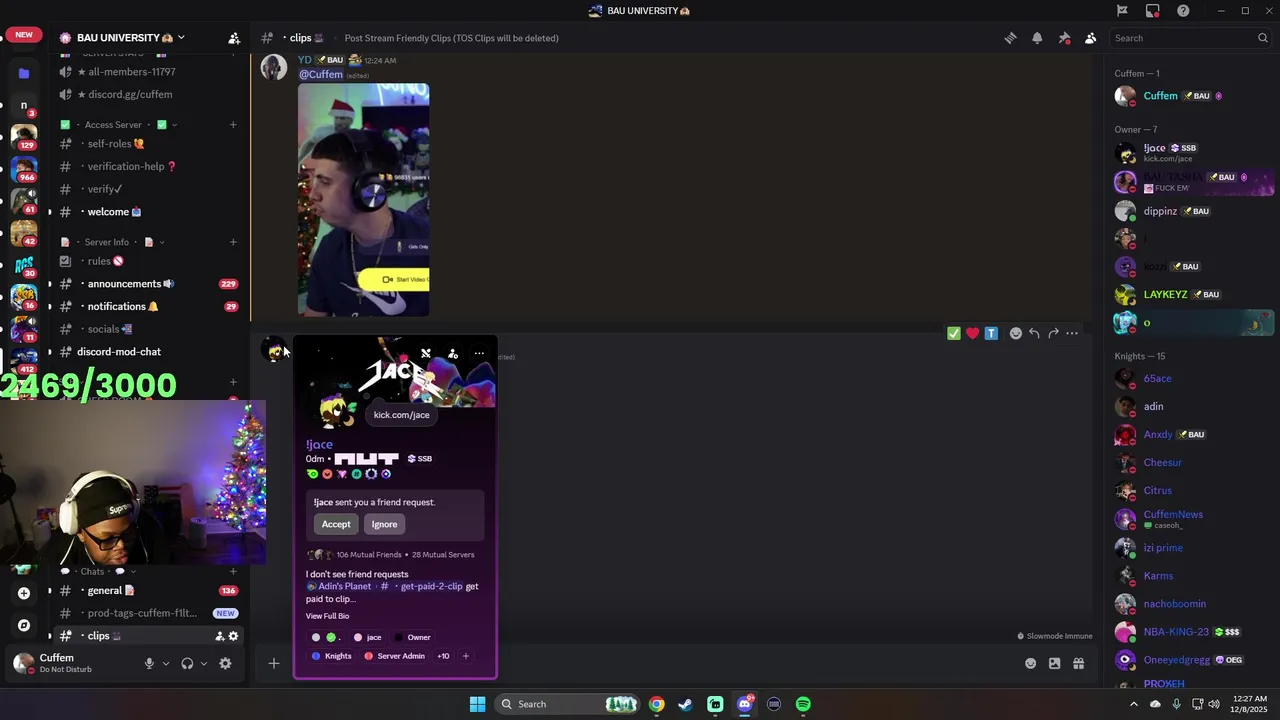Viewport: 1280px width, 720px height.
Task: Create channel in Access Server category
Action: click(233, 125)
